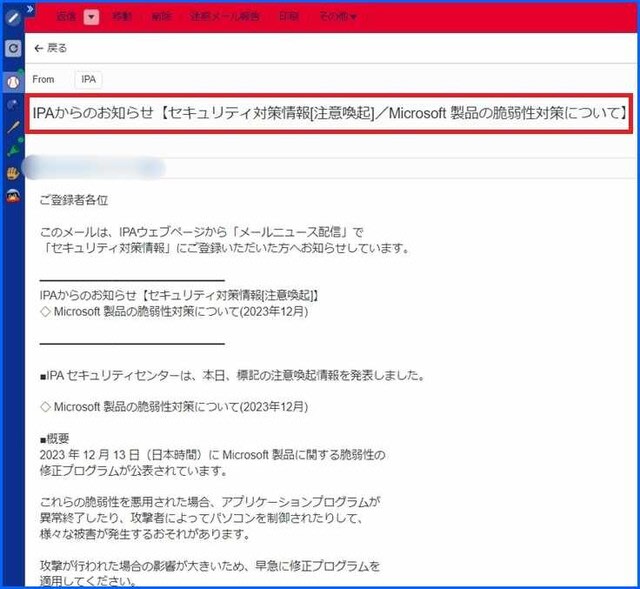The width and height of the screenshot is (640, 589).
Task: Click the 'From' label
Action: click(x=43, y=79)
